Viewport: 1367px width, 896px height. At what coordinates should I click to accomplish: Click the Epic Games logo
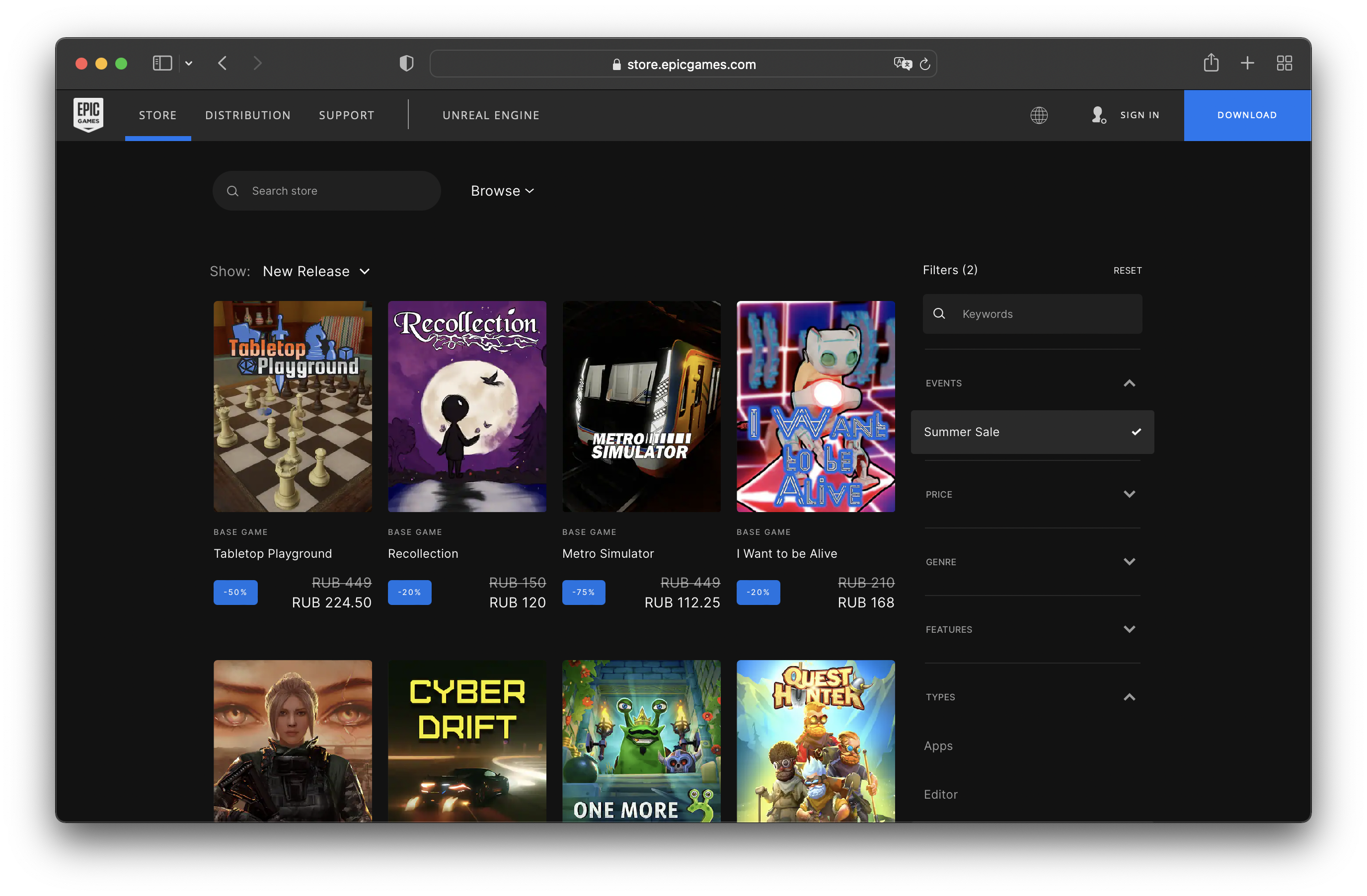coord(88,114)
